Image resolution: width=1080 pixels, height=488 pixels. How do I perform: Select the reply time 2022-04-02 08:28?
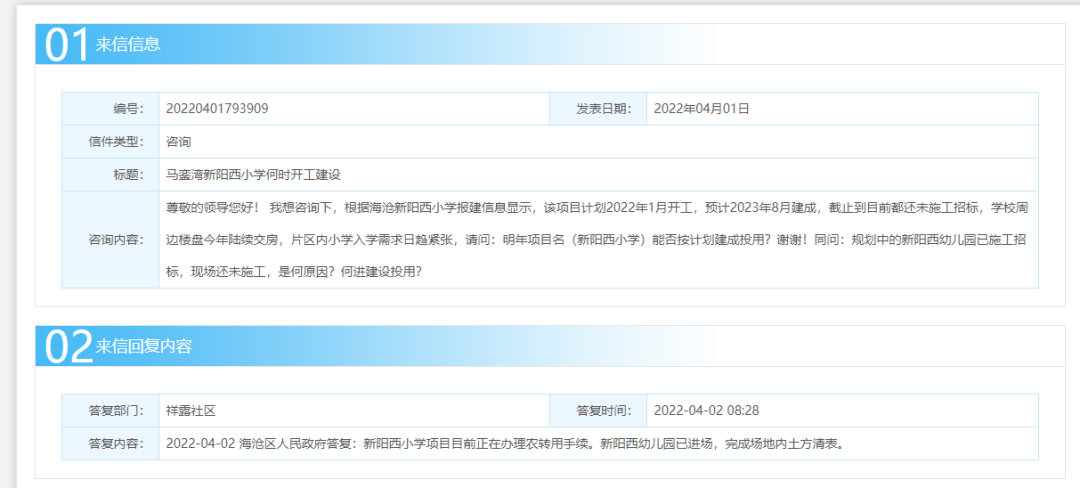click(705, 410)
